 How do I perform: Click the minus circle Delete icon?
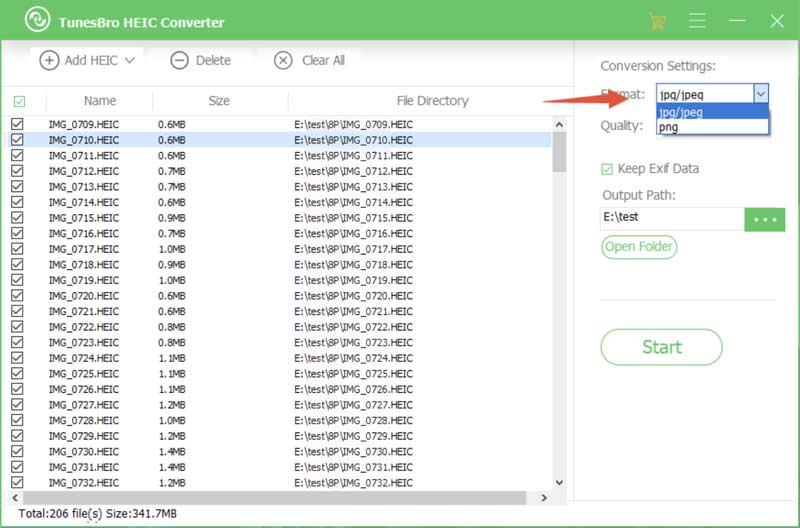coord(179,60)
